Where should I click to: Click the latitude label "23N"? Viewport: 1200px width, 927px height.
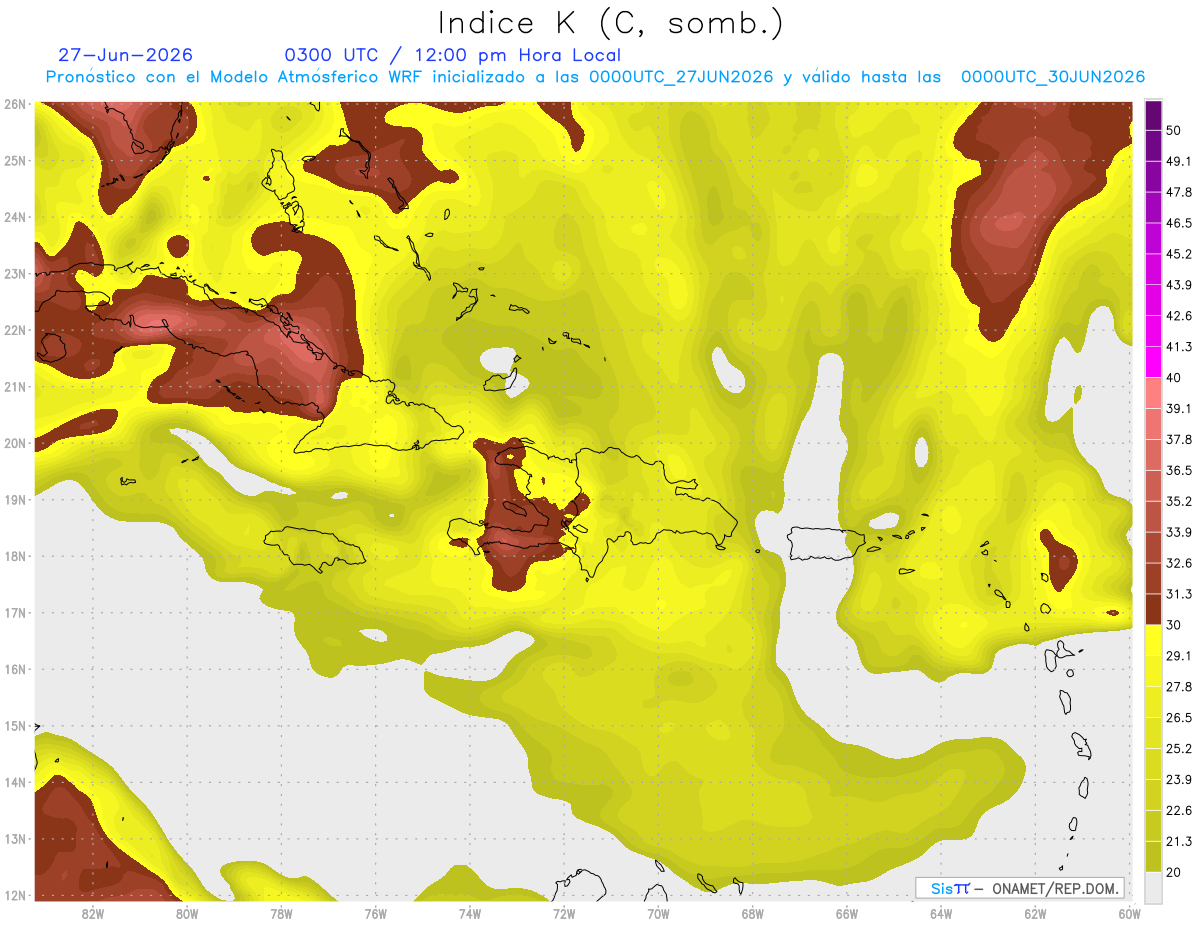(x=15, y=273)
